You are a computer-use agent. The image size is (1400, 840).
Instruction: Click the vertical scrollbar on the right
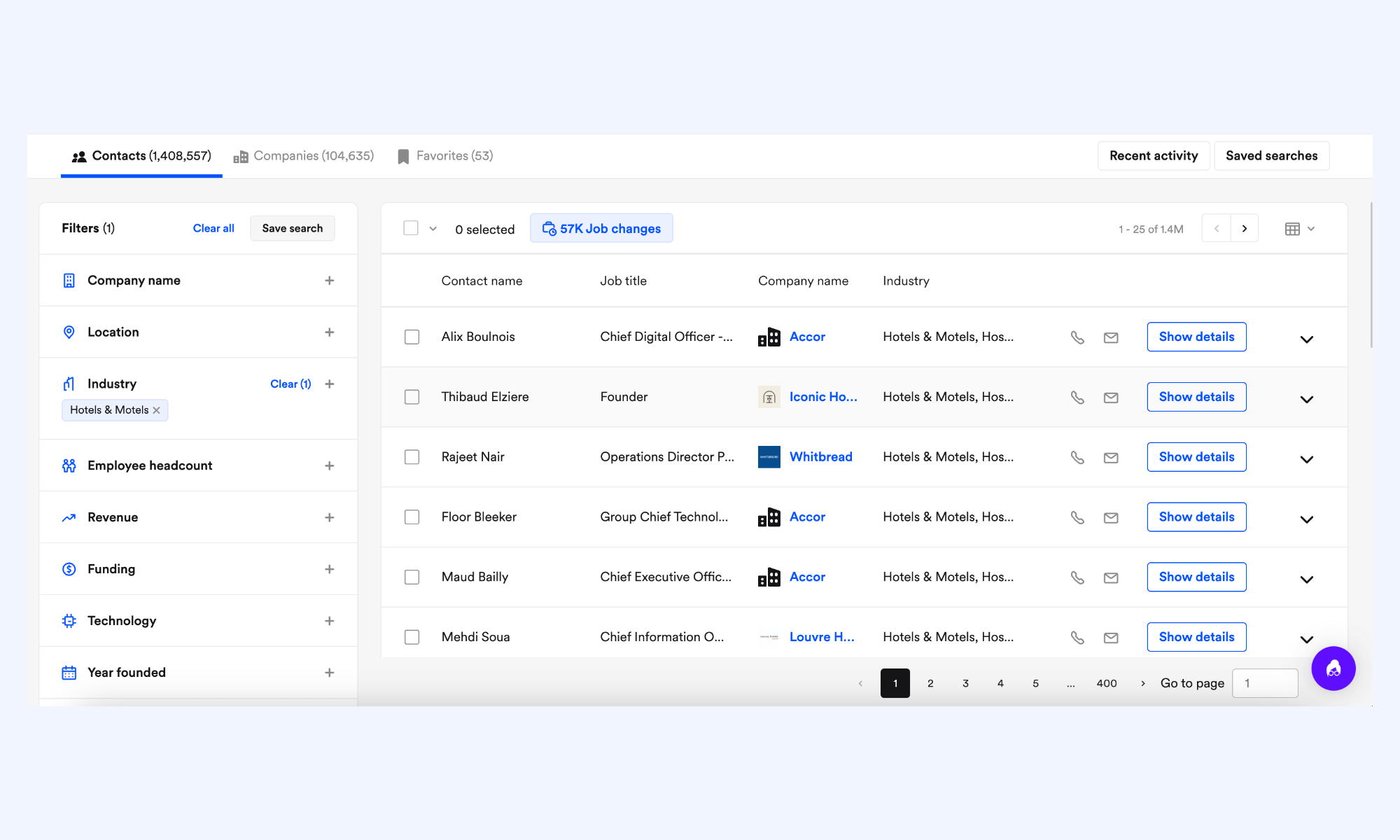[1371, 275]
